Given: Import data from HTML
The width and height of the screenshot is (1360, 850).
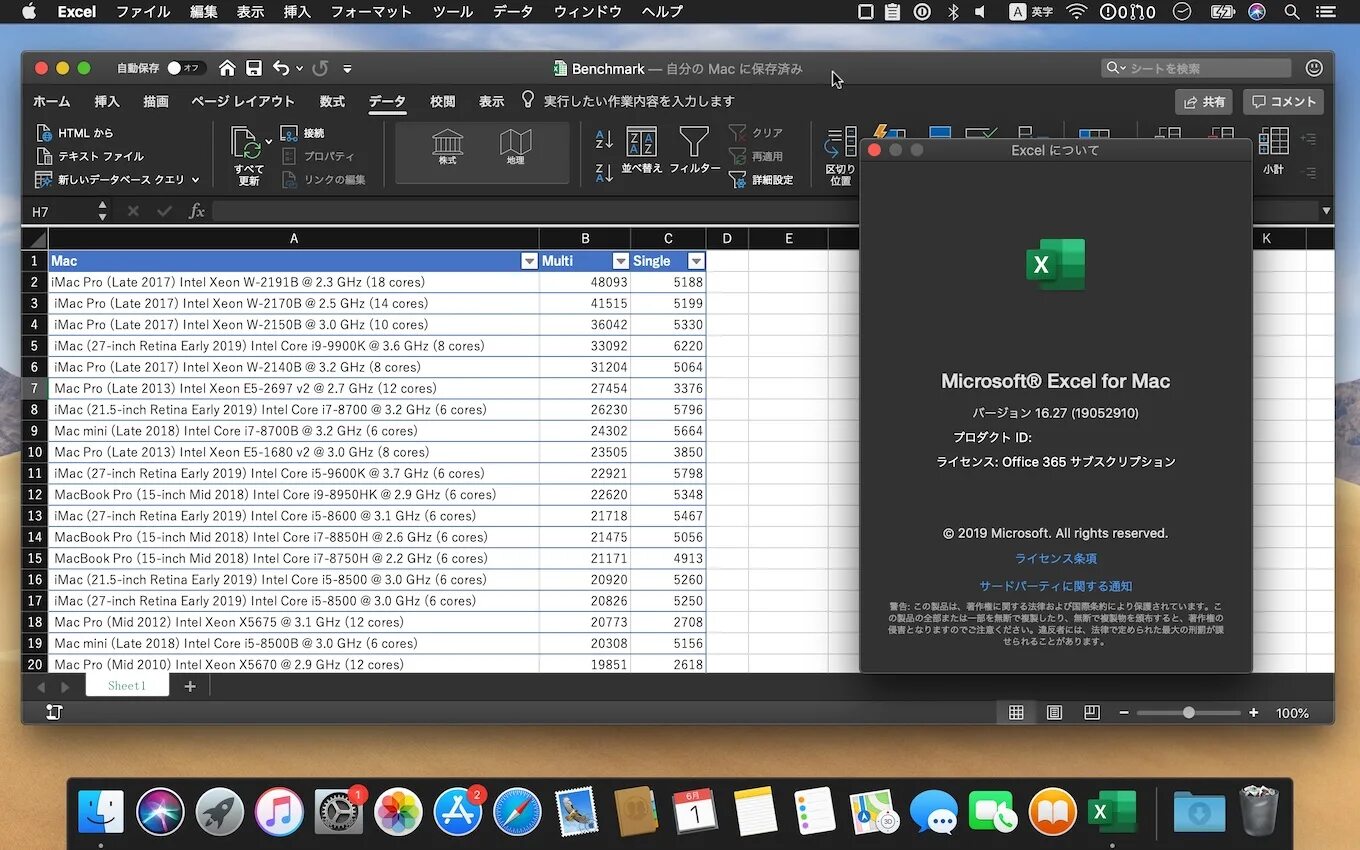Looking at the screenshot, I should coord(75,133).
